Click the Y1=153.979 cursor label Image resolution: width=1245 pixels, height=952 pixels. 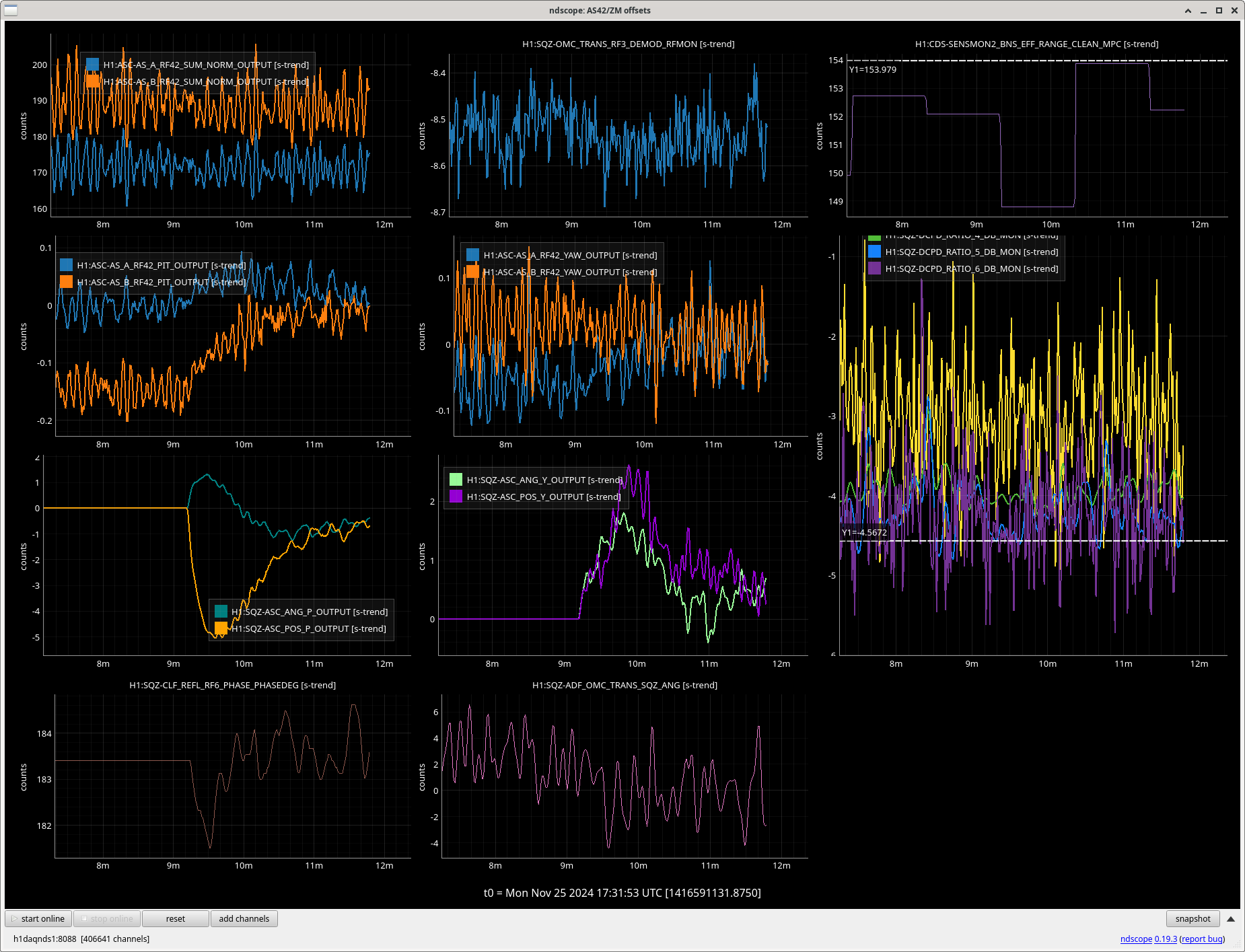click(873, 69)
